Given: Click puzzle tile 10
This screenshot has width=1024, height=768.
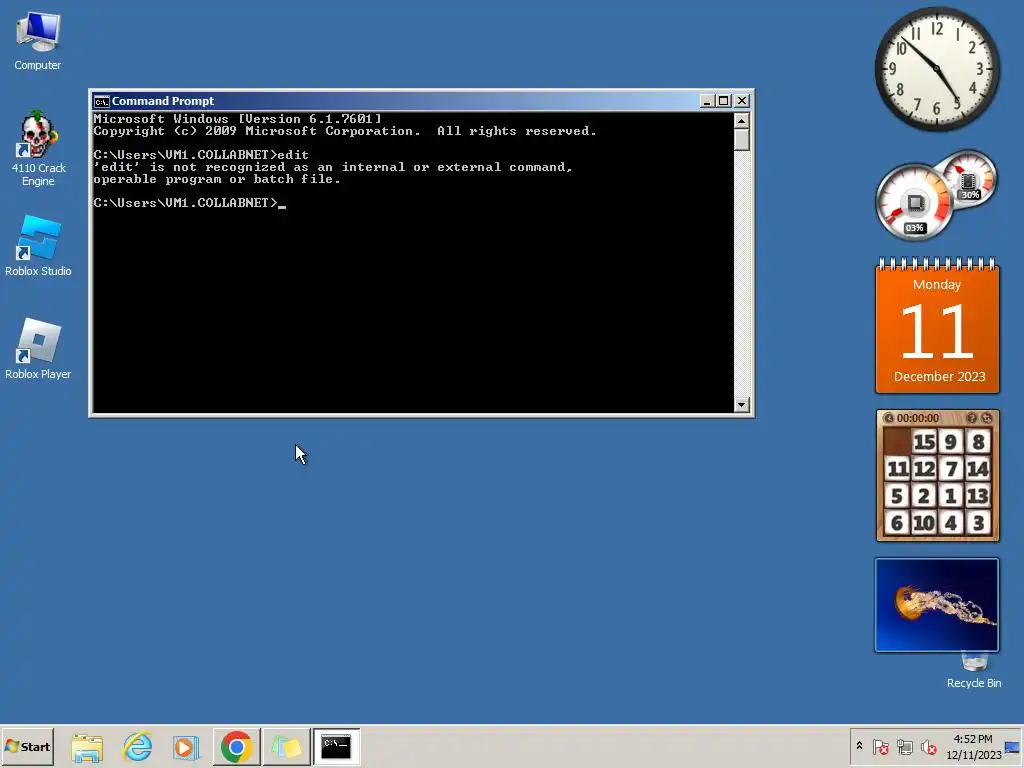Looking at the screenshot, I should click(x=924, y=522).
